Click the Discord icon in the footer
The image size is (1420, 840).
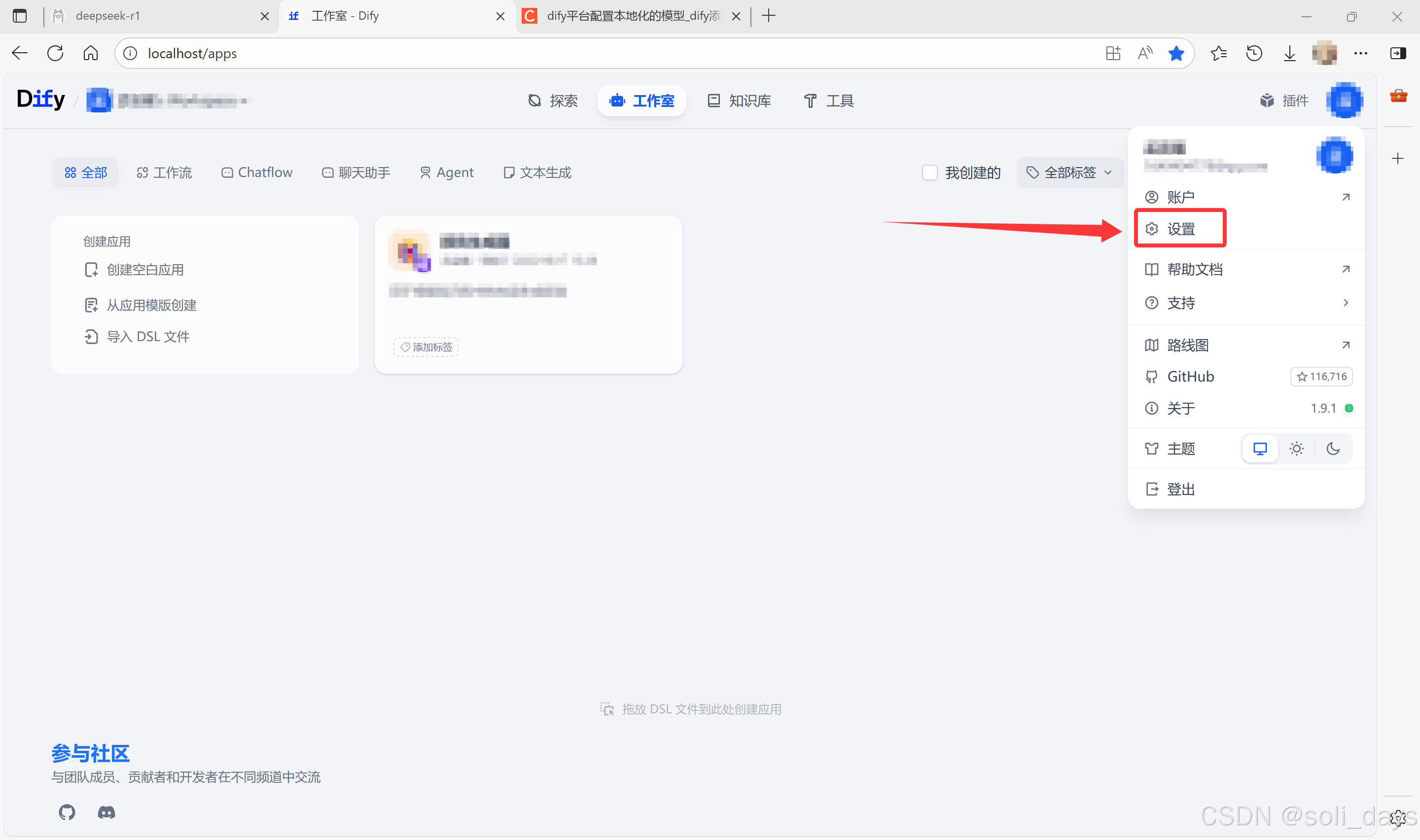tap(106, 813)
